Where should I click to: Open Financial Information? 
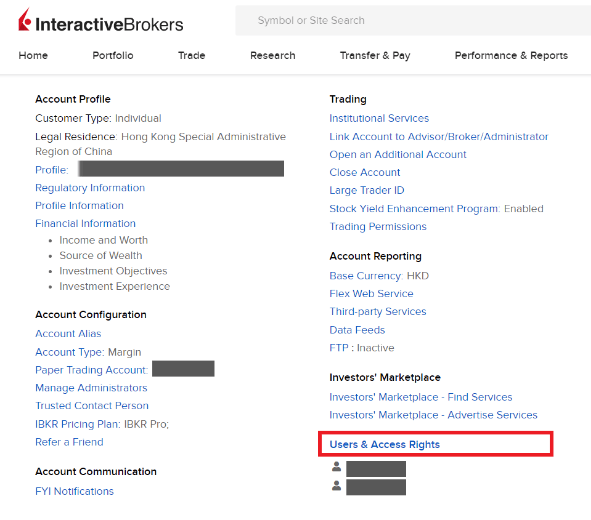click(85, 223)
